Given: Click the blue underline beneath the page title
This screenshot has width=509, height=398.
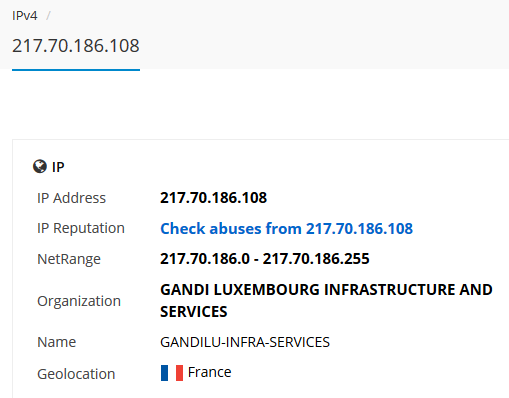Looking at the screenshot, I should coord(76,70).
